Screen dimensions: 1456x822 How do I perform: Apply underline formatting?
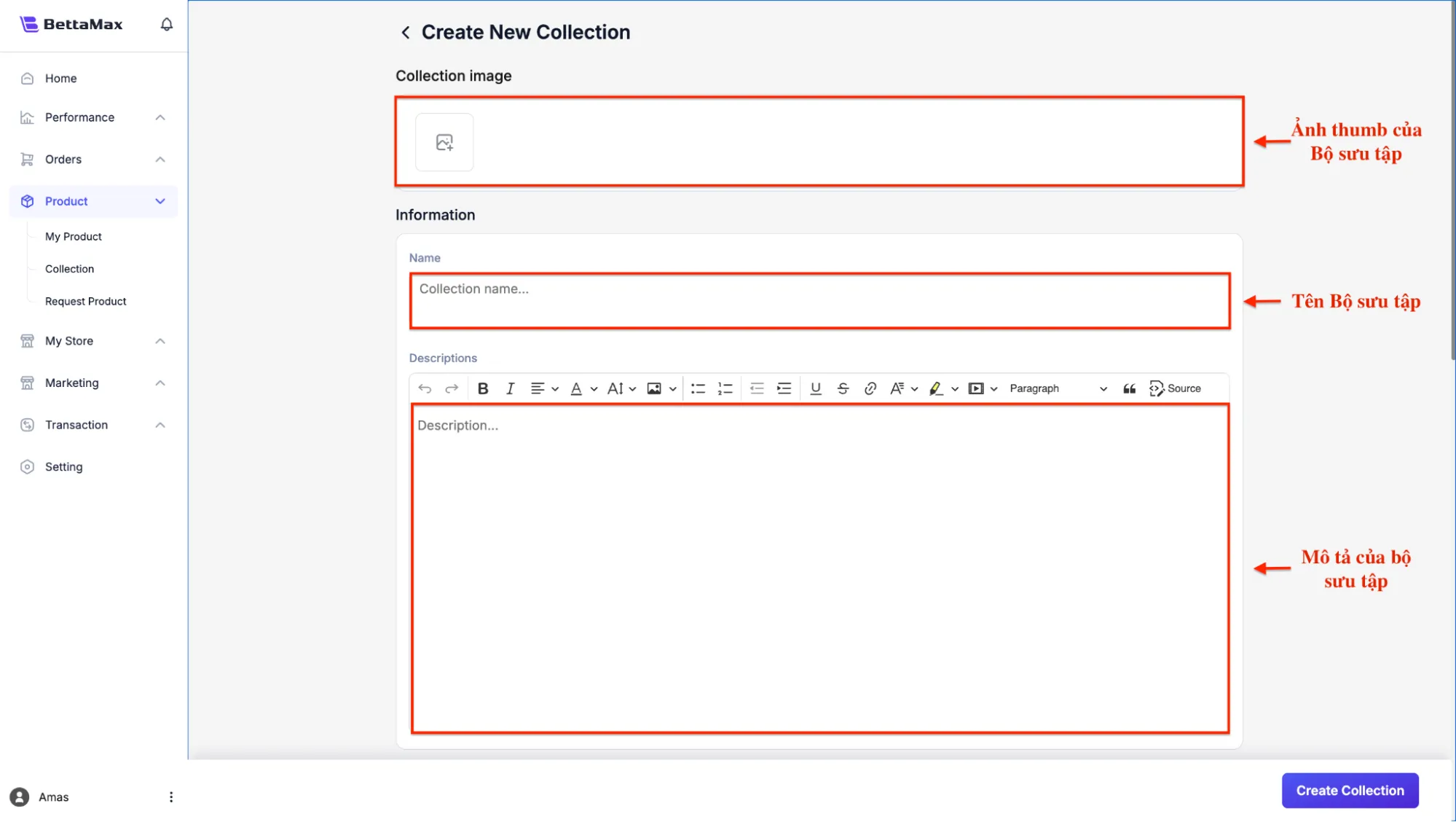(815, 388)
